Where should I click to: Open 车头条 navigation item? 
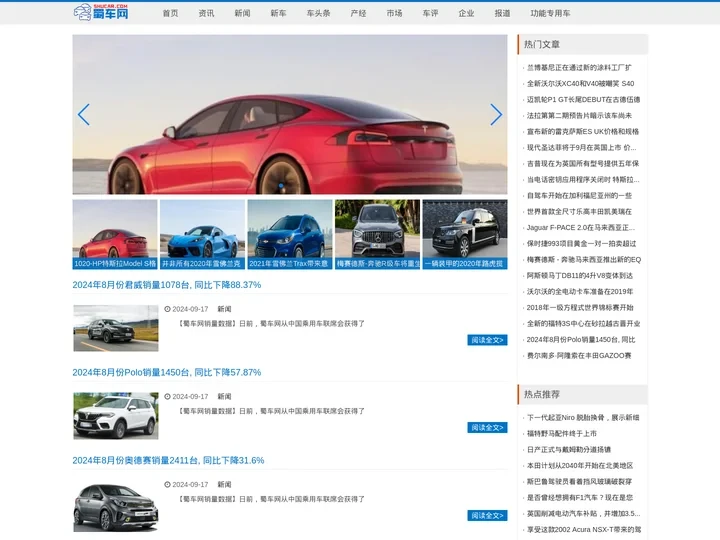coord(318,13)
